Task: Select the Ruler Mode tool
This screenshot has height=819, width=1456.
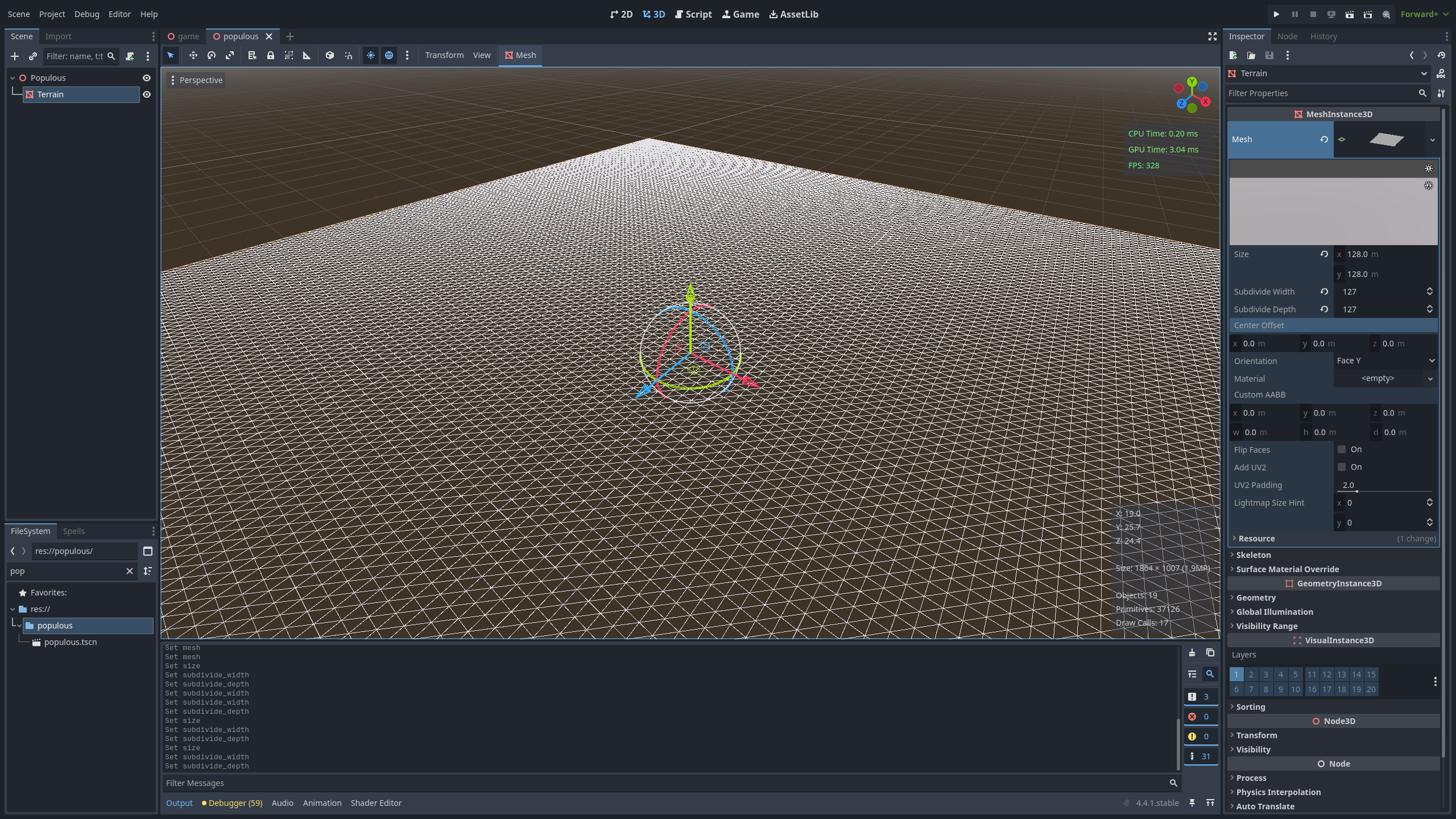Action: click(x=307, y=55)
